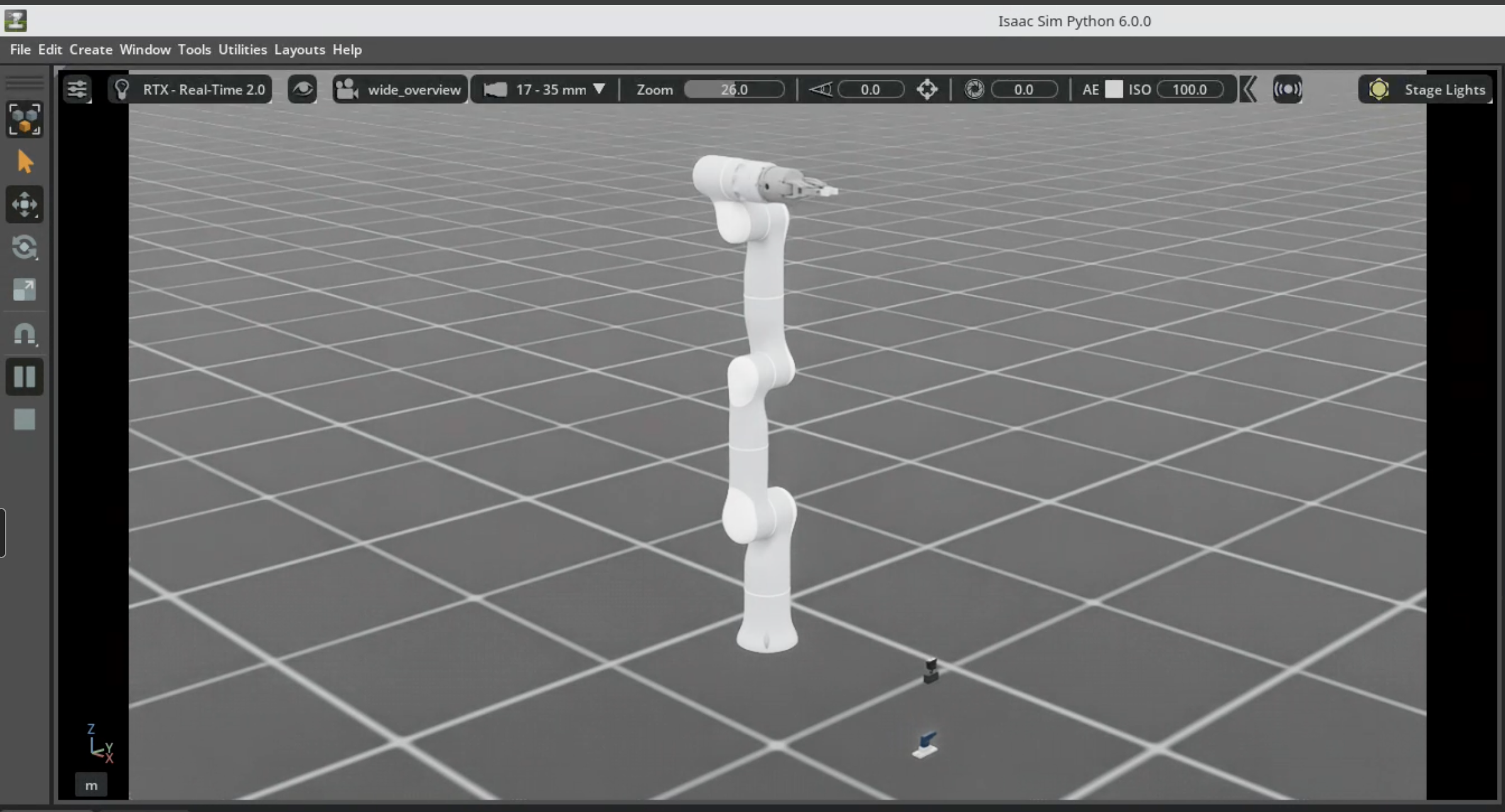Open the Edit menu
The width and height of the screenshot is (1505, 812).
coord(50,49)
